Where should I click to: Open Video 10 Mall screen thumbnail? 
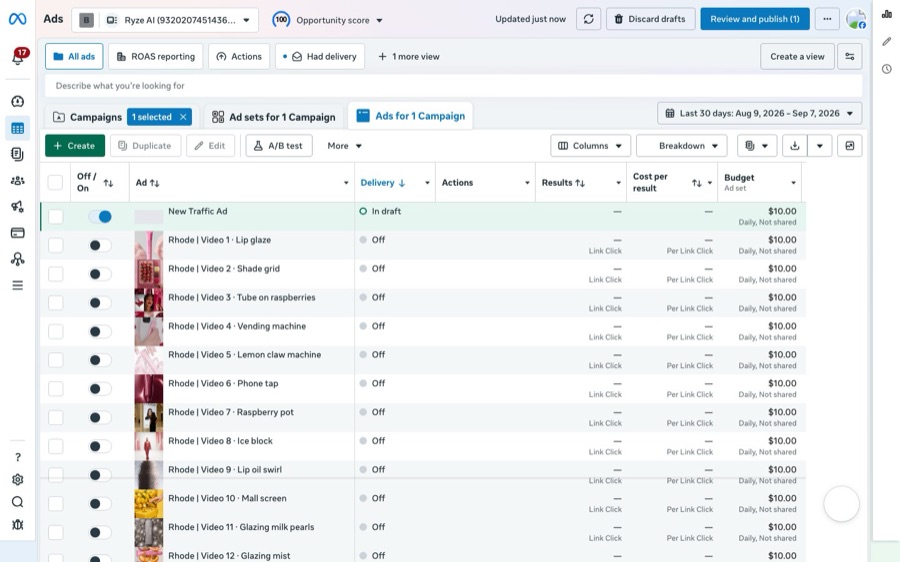click(x=149, y=503)
